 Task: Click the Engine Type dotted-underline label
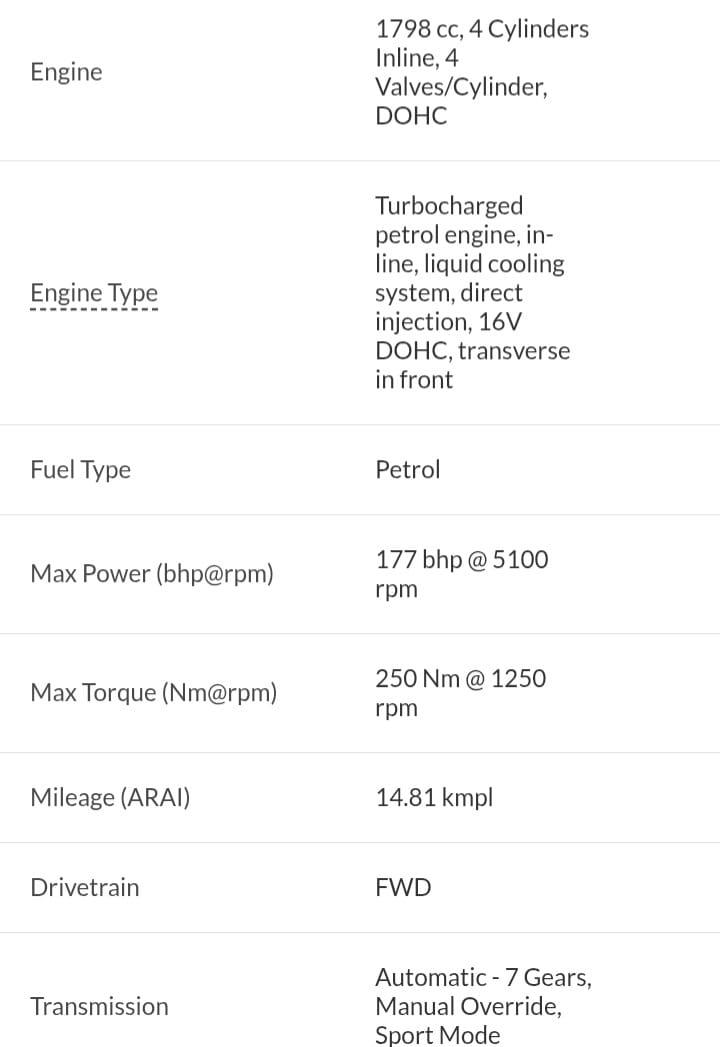94,293
